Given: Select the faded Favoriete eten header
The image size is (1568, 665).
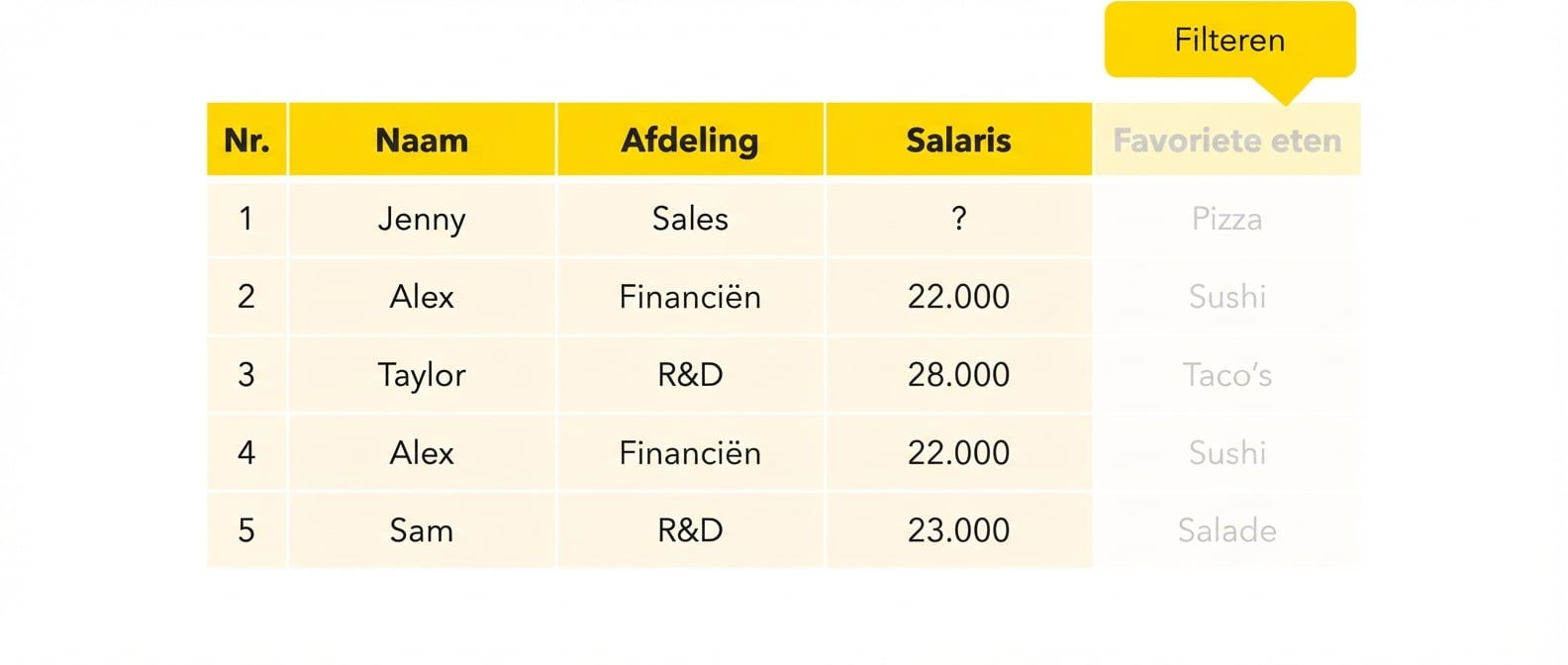Looking at the screenshot, I should pyautogui.click(x=1226, y=141).
